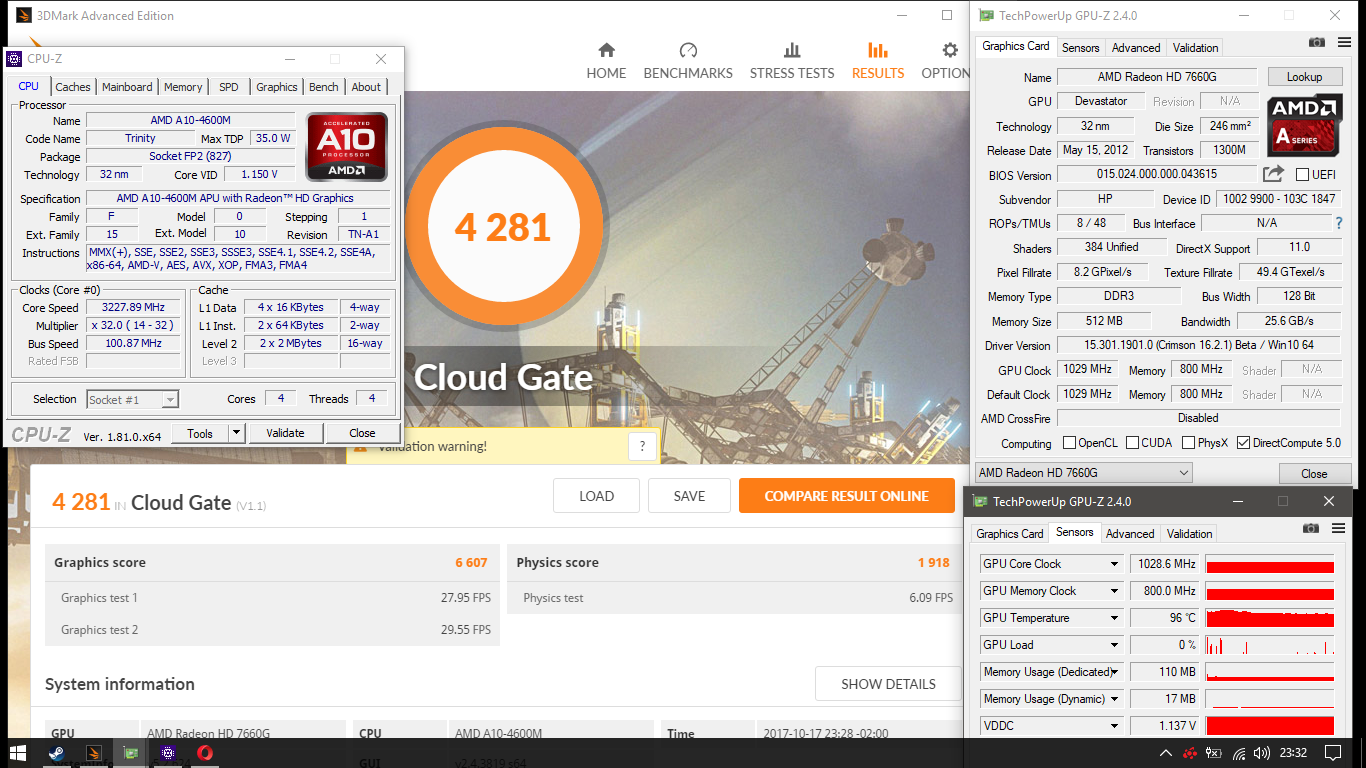
Task: Open STRESS TESTS in 3DMark navigation
Action: coord(792,61)
